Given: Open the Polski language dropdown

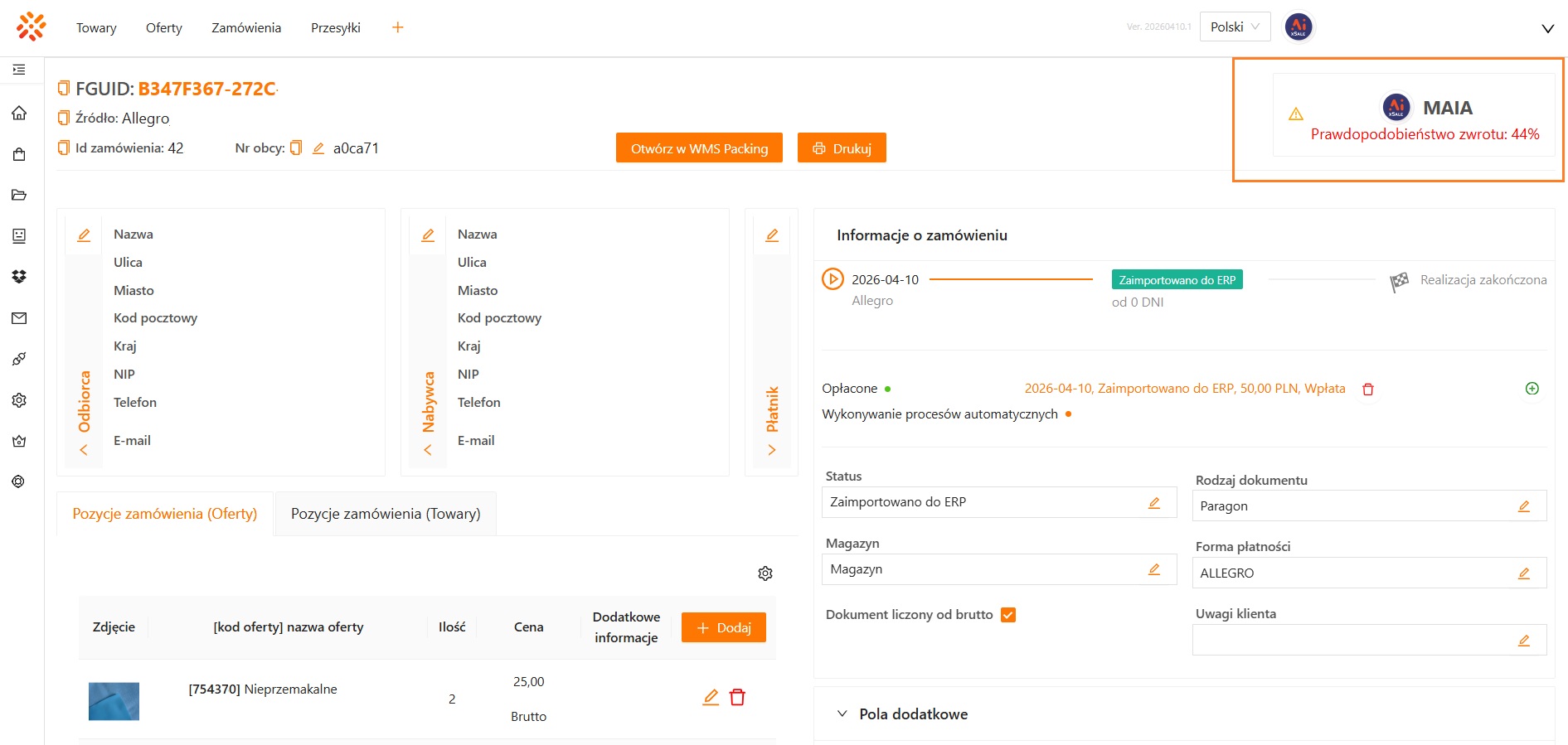Looking at the screenshot, I should click(1235, 27).
